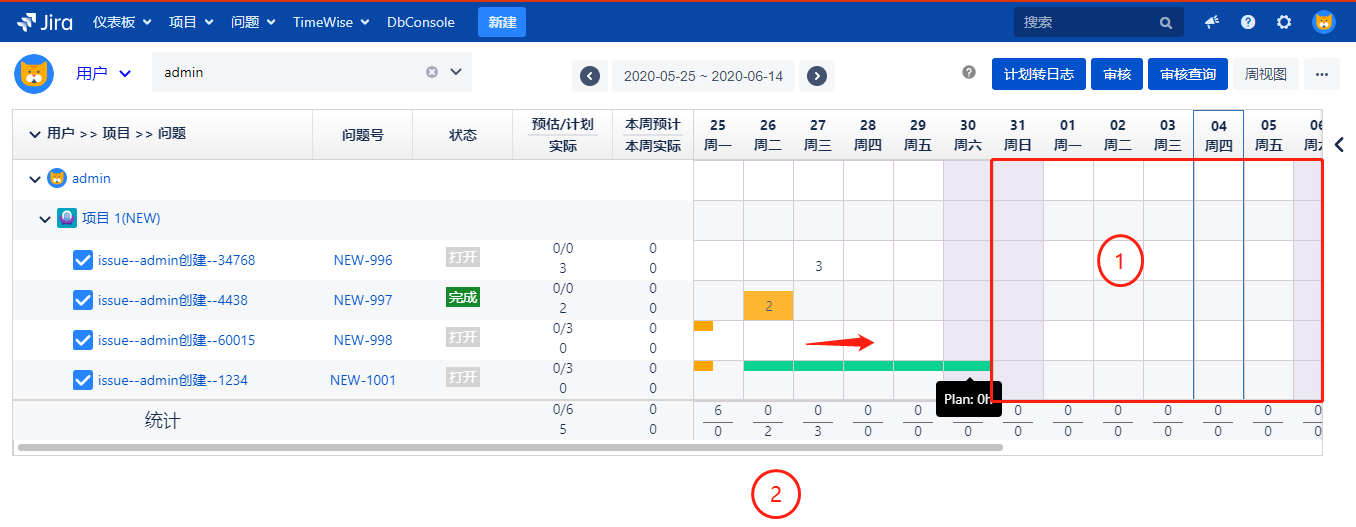Go to next date range arrow
1356x527 pixels.
pyautogui.click(x=817, y=75)
